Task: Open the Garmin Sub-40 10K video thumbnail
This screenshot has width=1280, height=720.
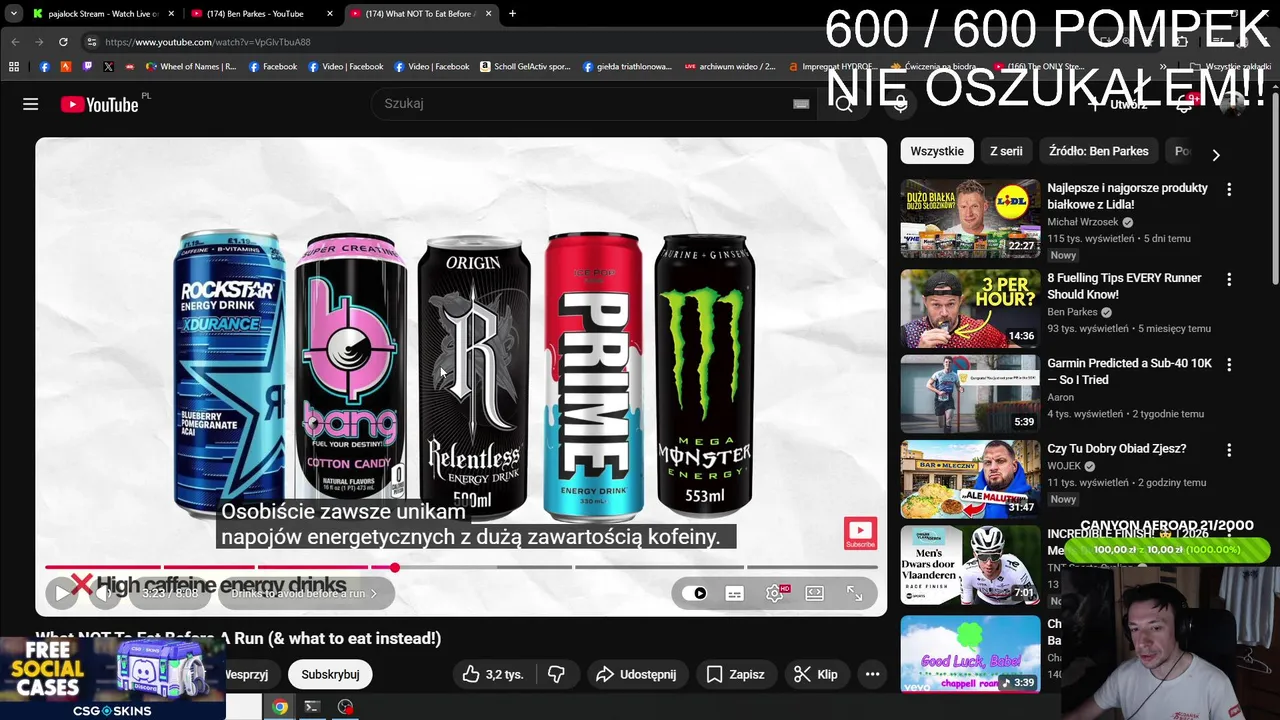Action: (x=970, y=394)
